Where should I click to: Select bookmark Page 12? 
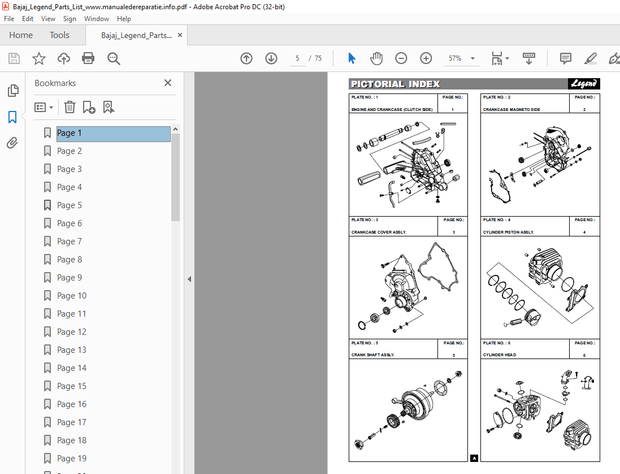[72, 332]
